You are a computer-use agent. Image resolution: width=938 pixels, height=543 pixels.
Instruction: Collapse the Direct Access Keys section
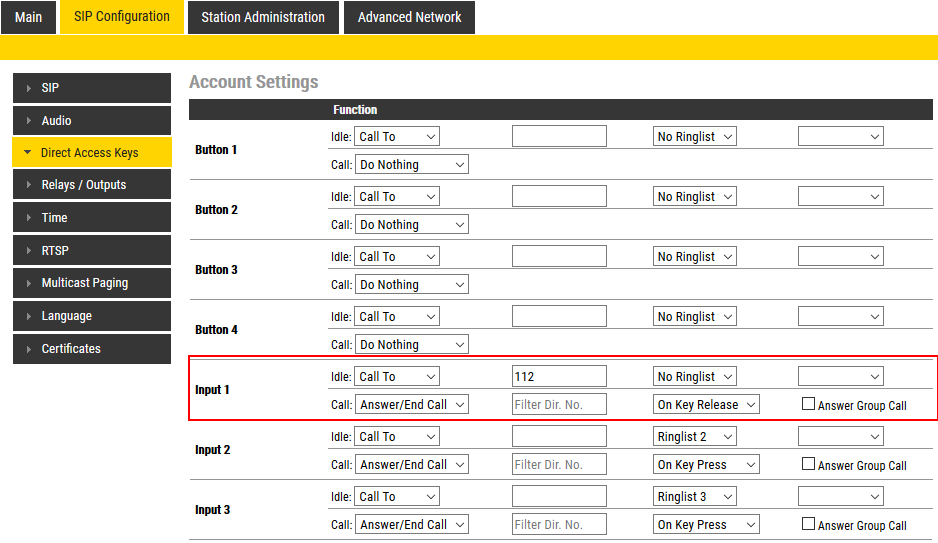(28, 153)
